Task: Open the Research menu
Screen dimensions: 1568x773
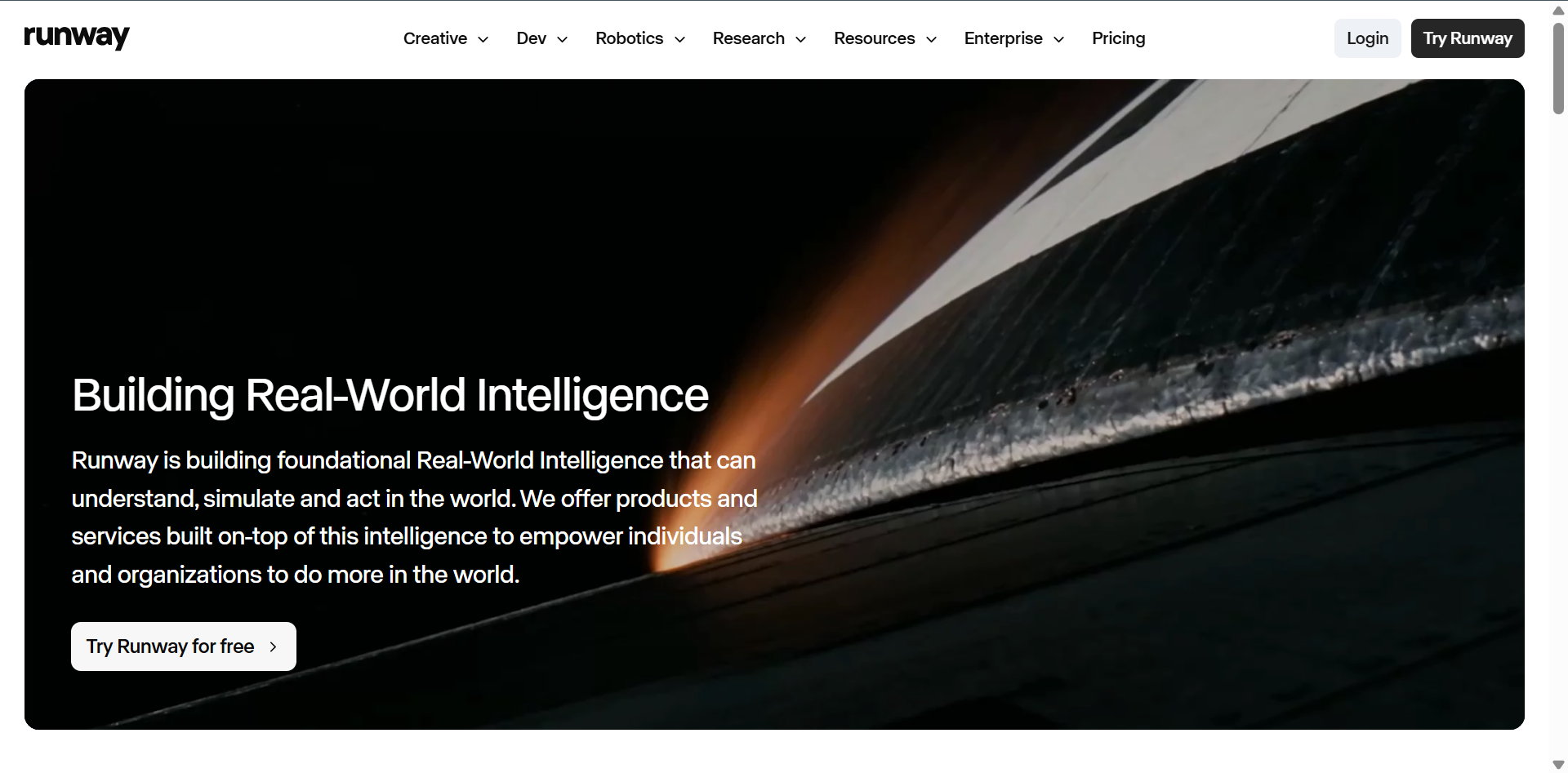Action: point(759,38)
